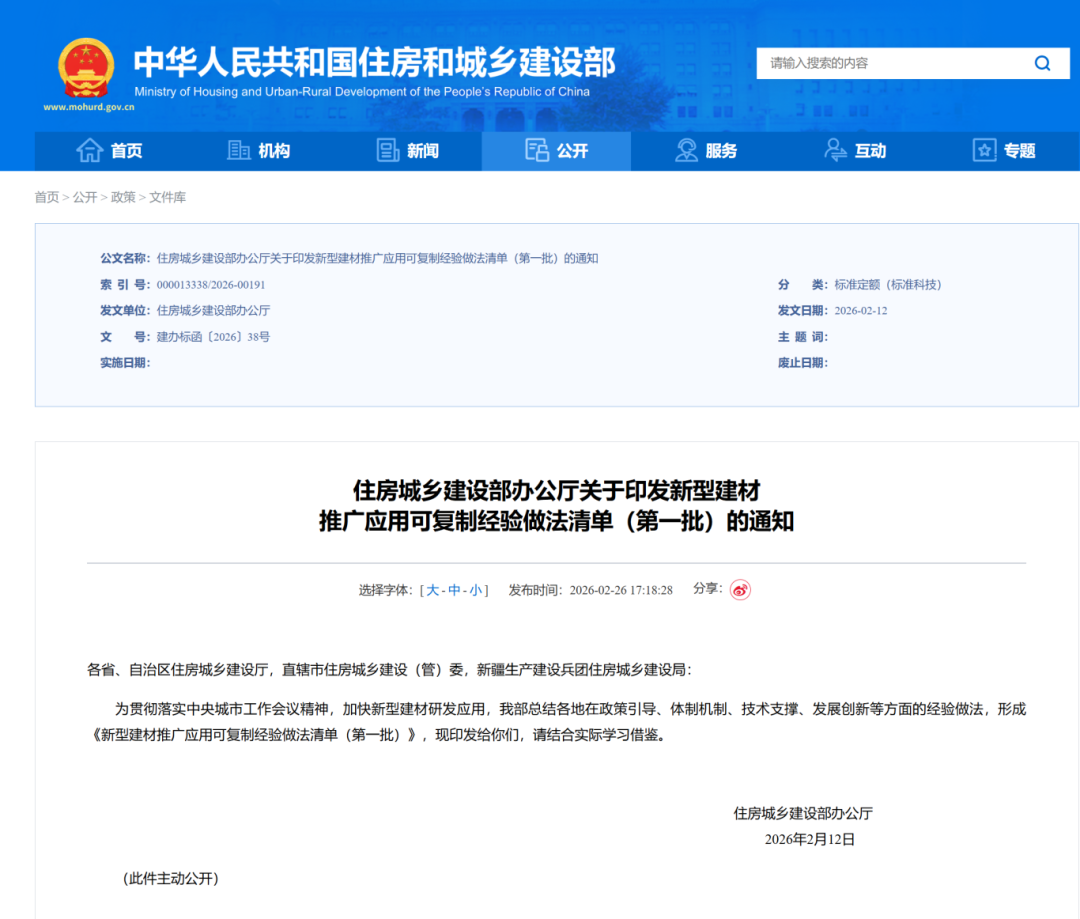Screen dimensions: 1080x919
Task: Click the newspaper icon beside 新闻
Action: pos(388,150)
